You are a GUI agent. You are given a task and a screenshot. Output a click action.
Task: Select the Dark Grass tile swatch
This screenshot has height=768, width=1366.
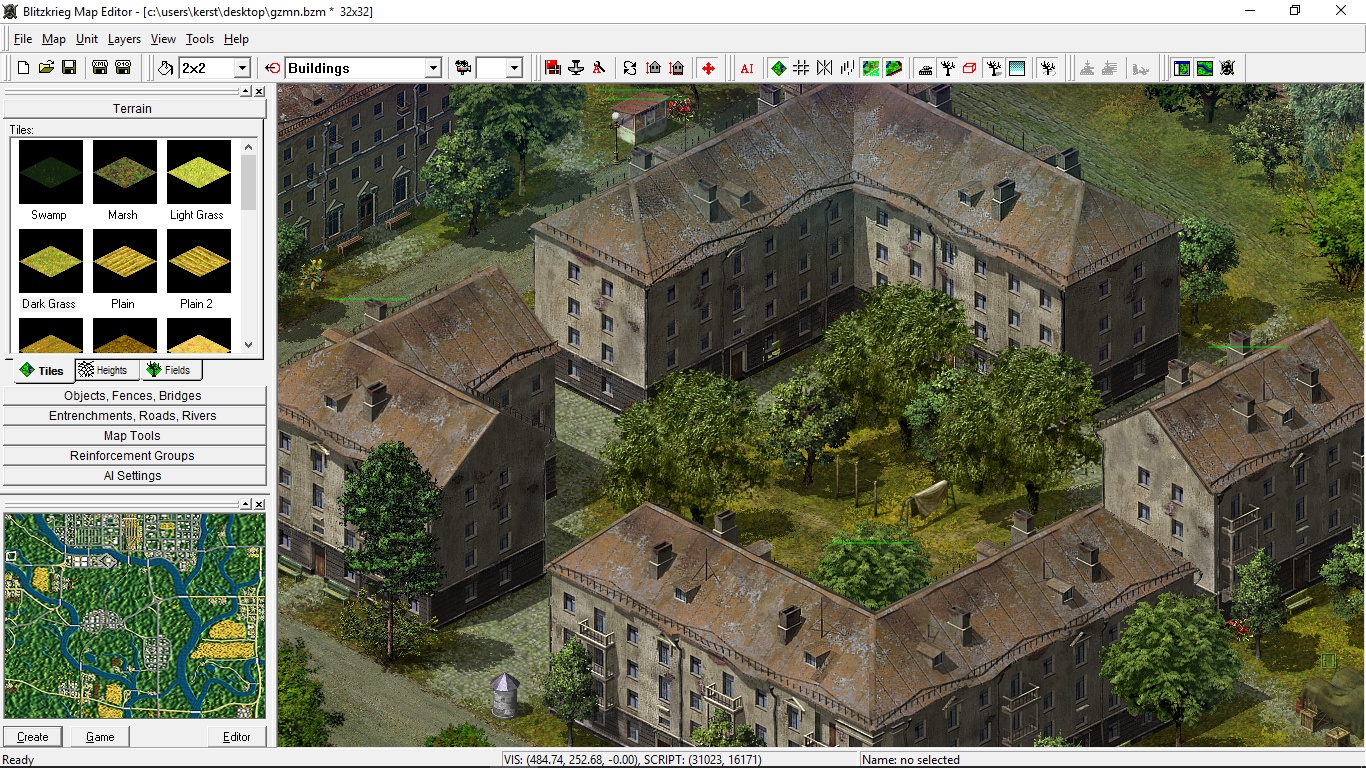click(x=50, y=261)
